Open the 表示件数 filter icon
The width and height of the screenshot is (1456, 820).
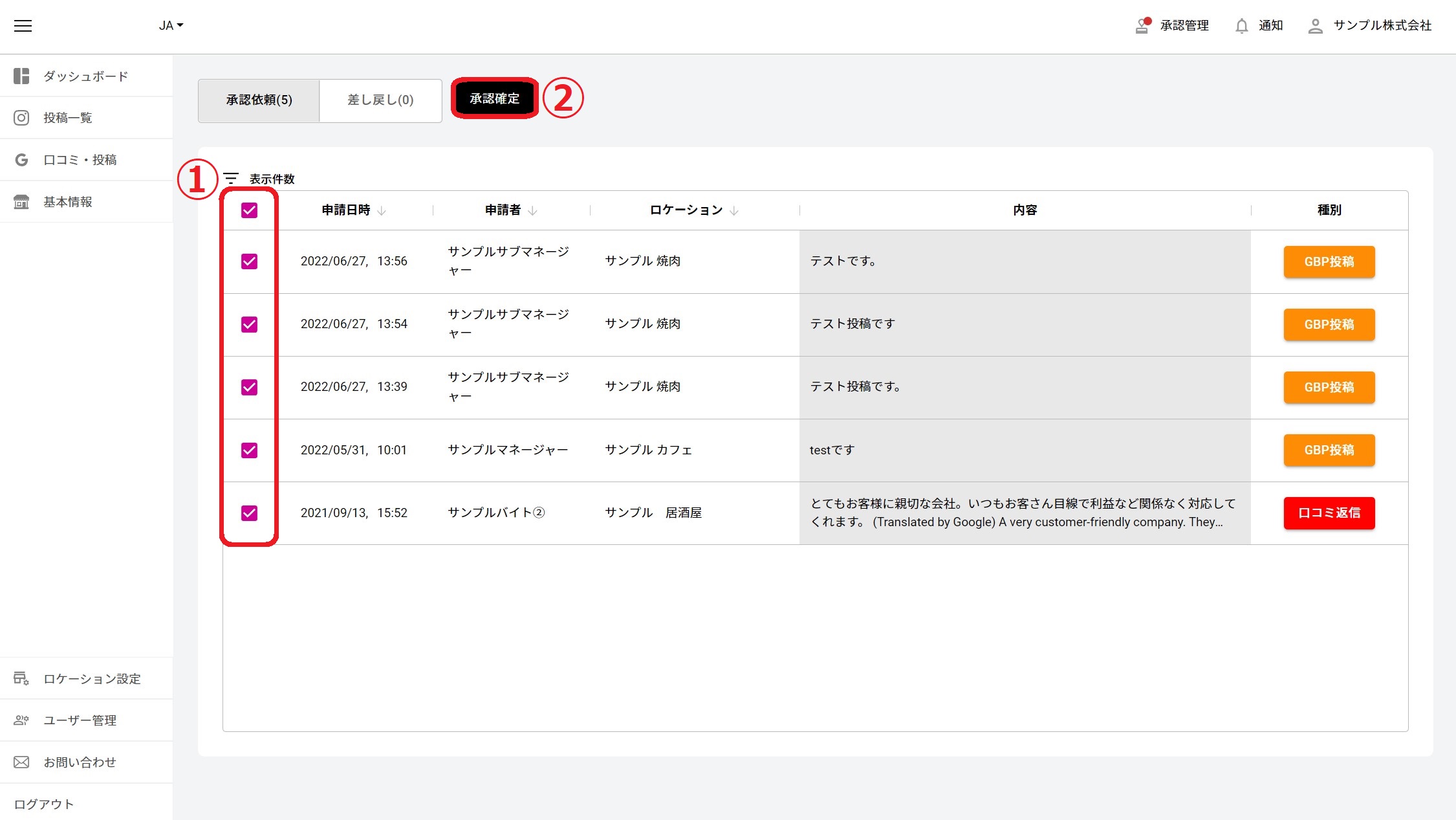(231, 179)
